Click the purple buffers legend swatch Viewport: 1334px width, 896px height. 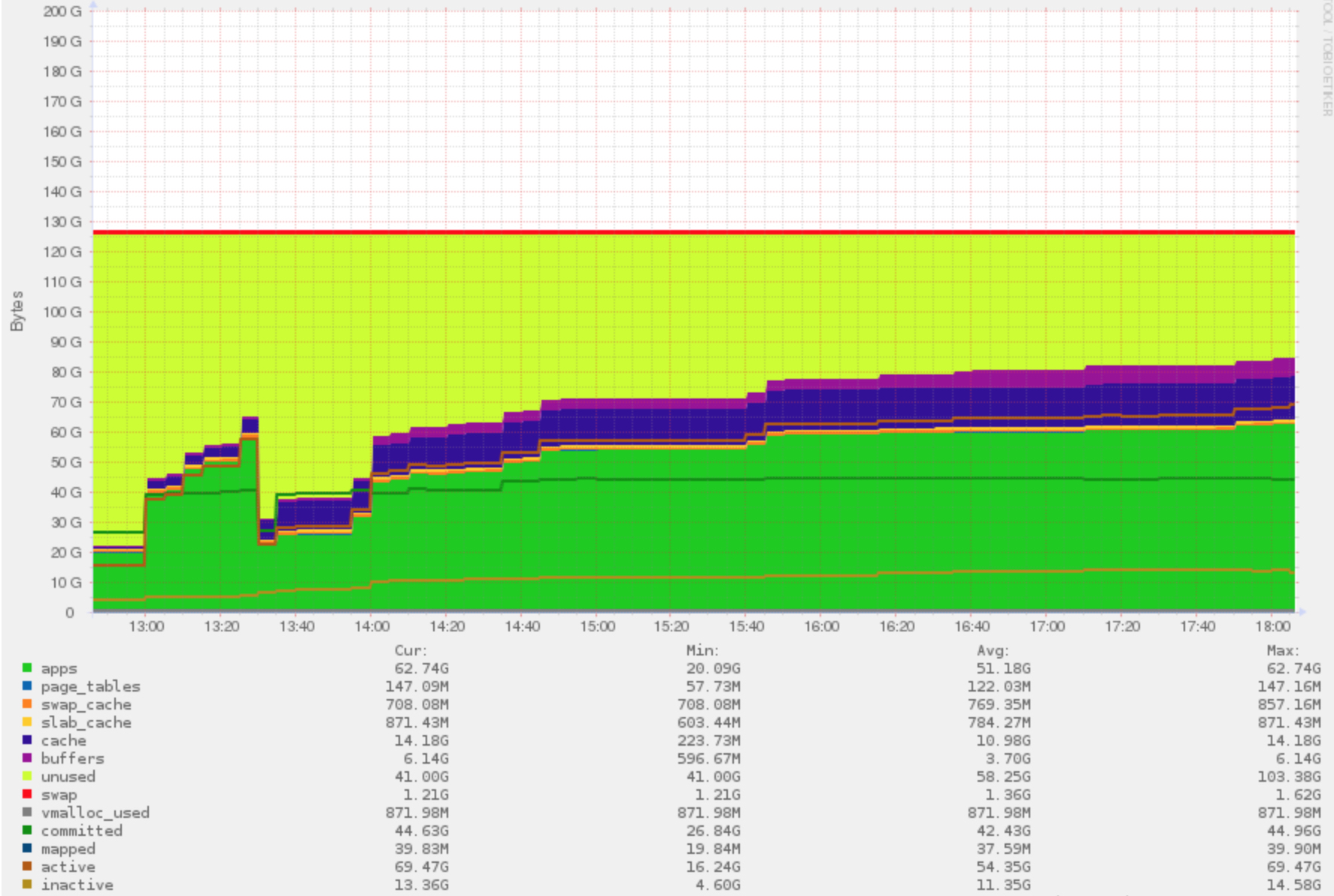27,758
